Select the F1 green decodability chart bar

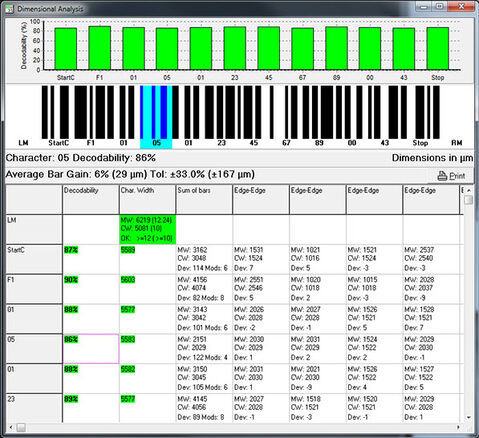100,48
